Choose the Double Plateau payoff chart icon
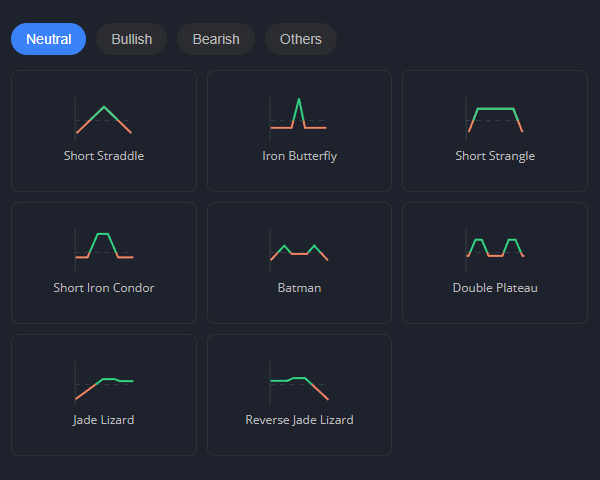 [495, 249]
